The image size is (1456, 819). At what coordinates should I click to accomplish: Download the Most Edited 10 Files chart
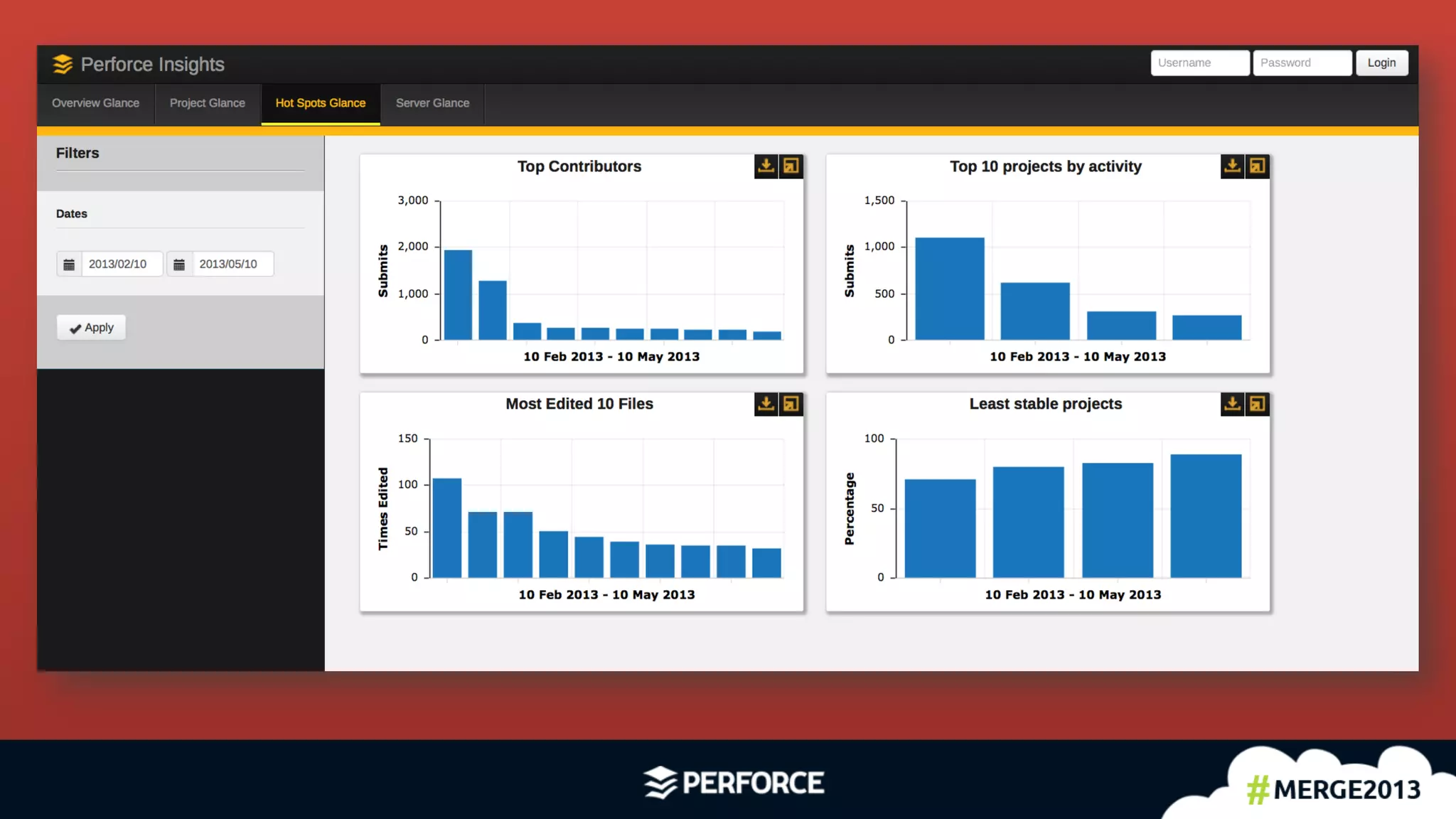click(x=766, y=405)
